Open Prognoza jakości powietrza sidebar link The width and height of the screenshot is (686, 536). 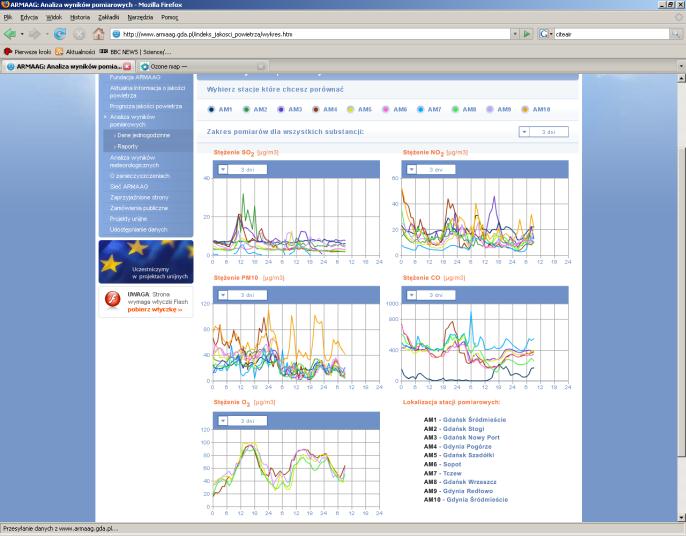(x=146, y=106)
